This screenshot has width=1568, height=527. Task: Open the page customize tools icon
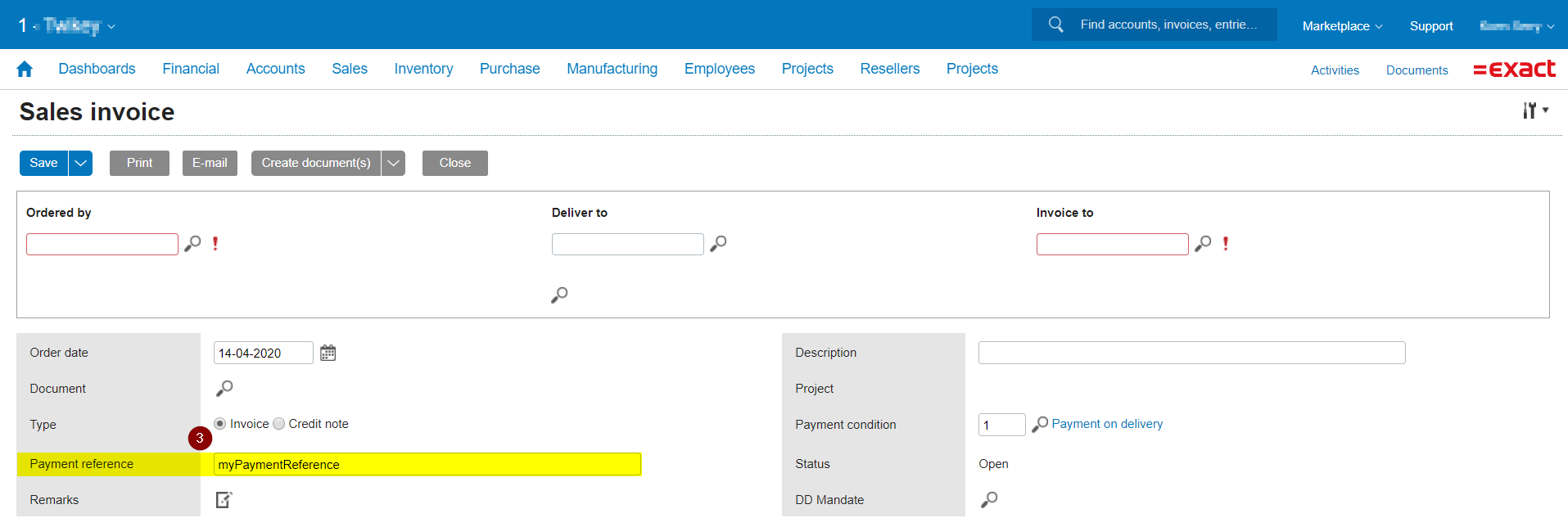click(1534, 110)
